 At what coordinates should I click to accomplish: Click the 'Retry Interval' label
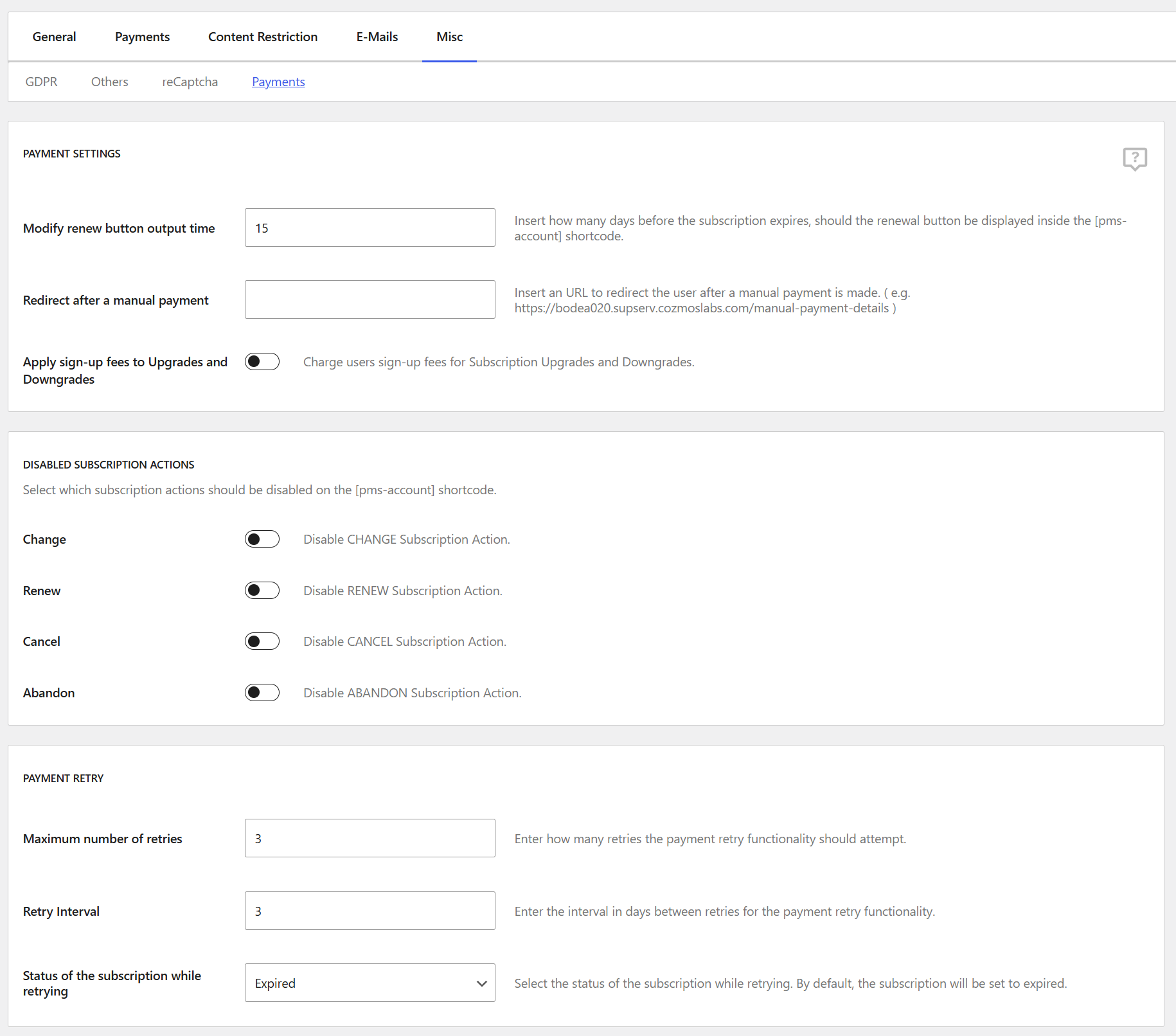61,911
